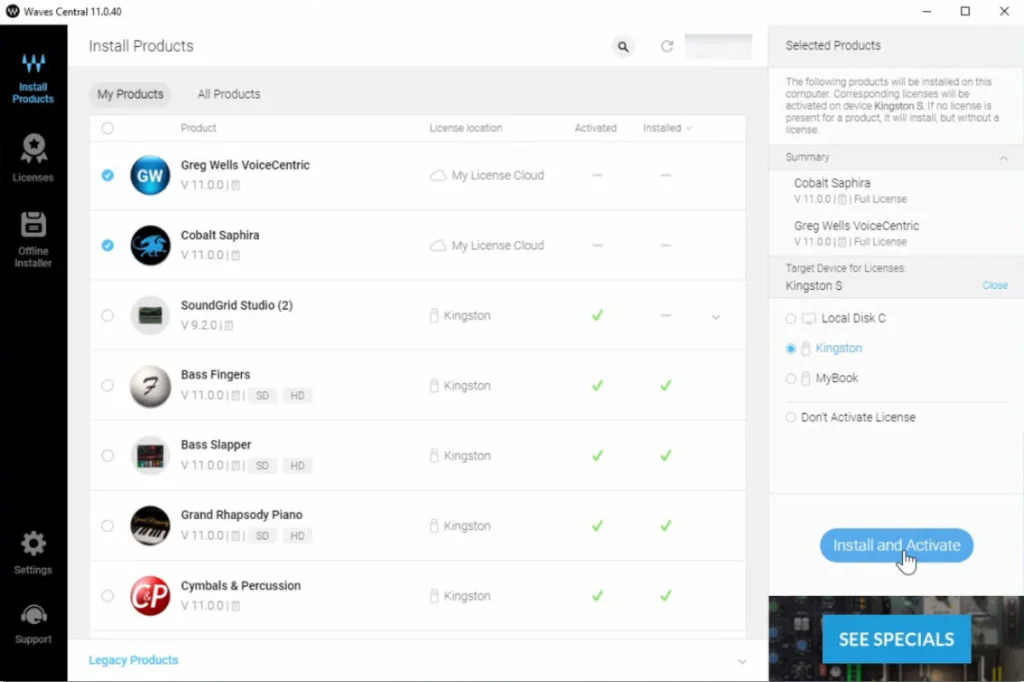Click the info icon beside Greg Wells version
Image resolution: width=1024 pixels, height=682 pixels.
point(236,186)
